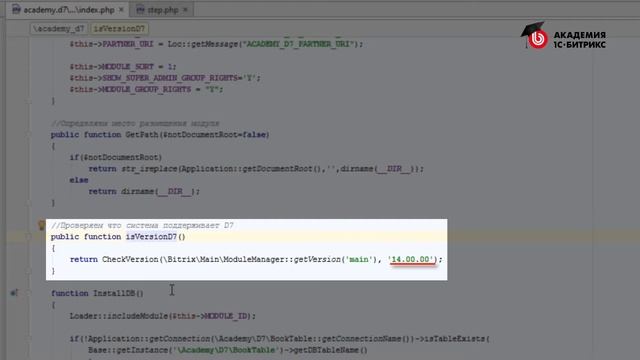
Task: Click the $this->MODULE_SORT assignment
Action: point(122,67)
